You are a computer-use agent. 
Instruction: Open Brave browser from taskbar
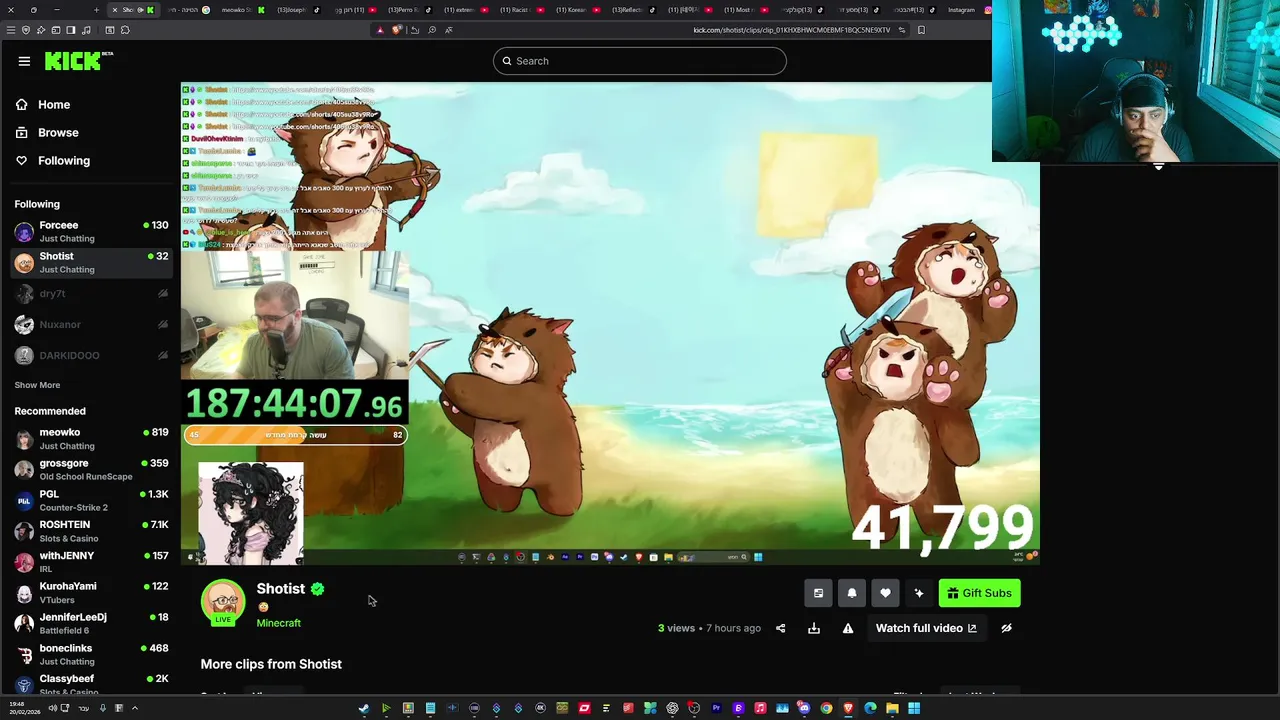click(848, 708)
